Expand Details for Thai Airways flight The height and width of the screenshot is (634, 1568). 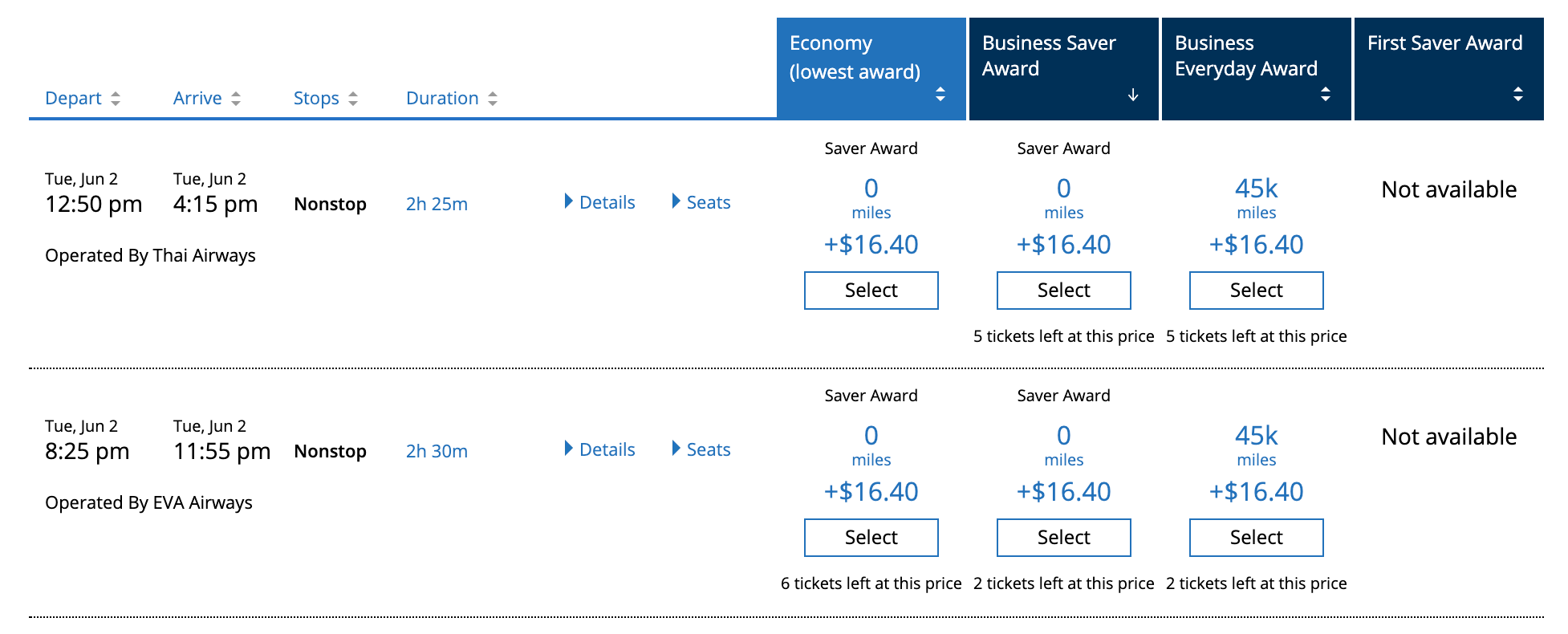point(600,202)
